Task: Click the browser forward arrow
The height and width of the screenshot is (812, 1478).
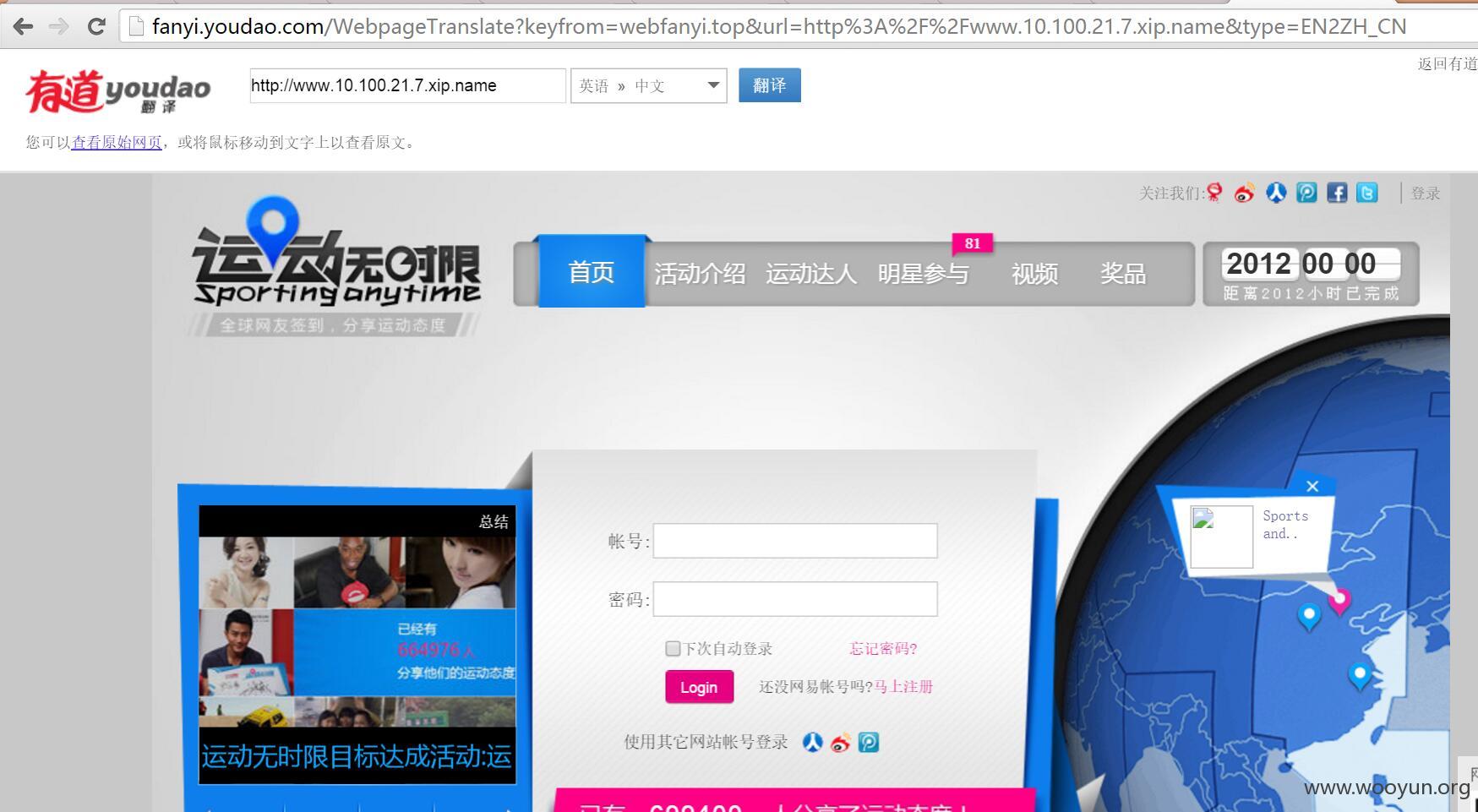Action: point(59,27)
